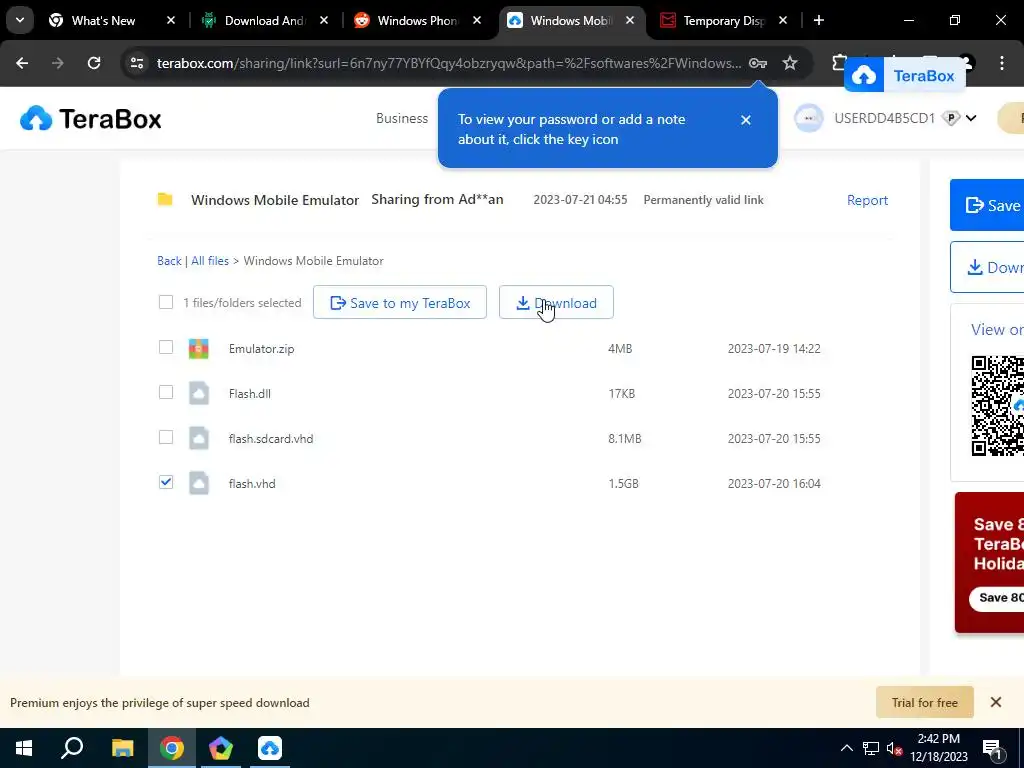Screen dimensions: 1024x768
Task: Switch to the What's New tab
Action: point(112,21)
